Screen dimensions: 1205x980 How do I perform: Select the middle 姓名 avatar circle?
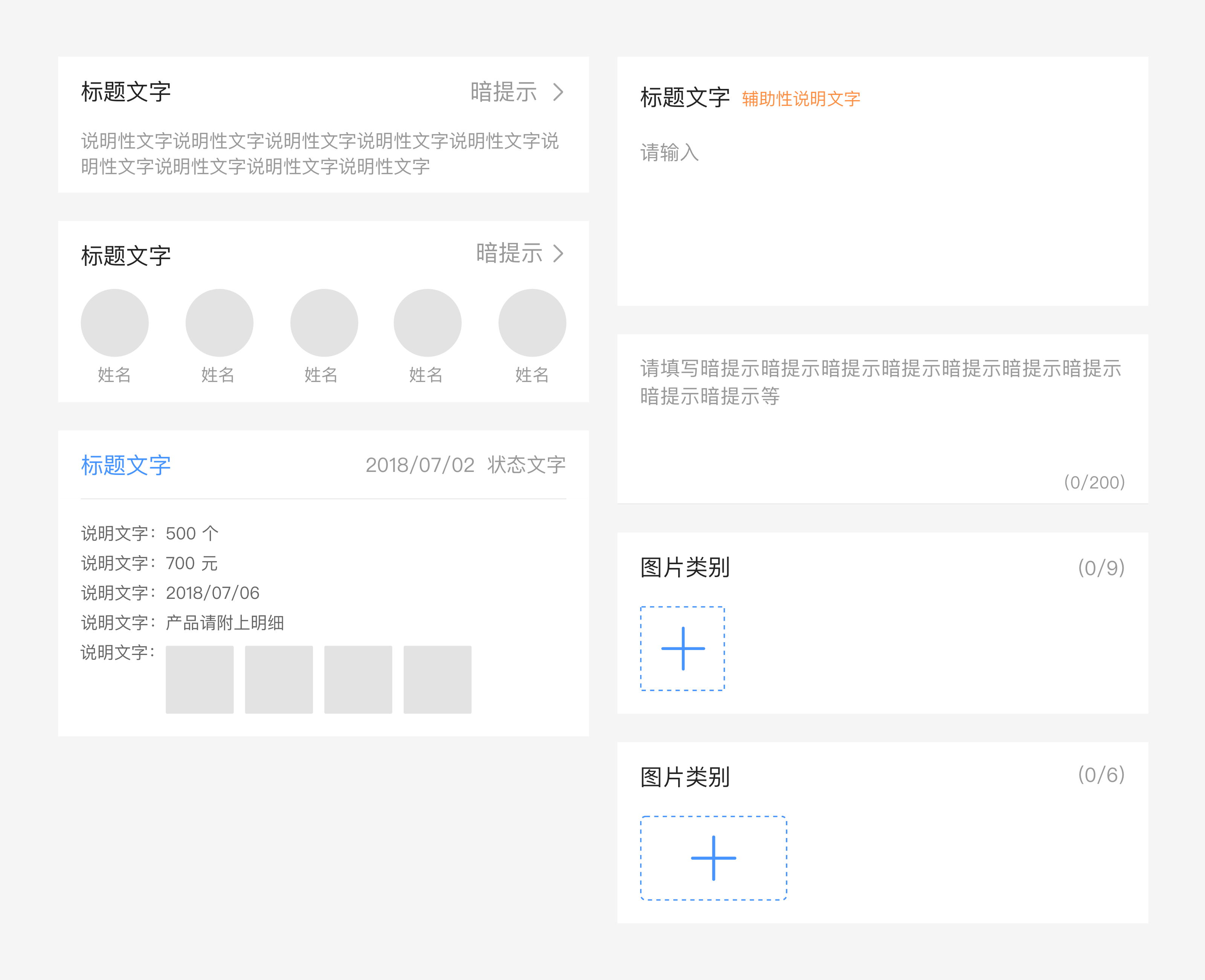tap(323, 322)
